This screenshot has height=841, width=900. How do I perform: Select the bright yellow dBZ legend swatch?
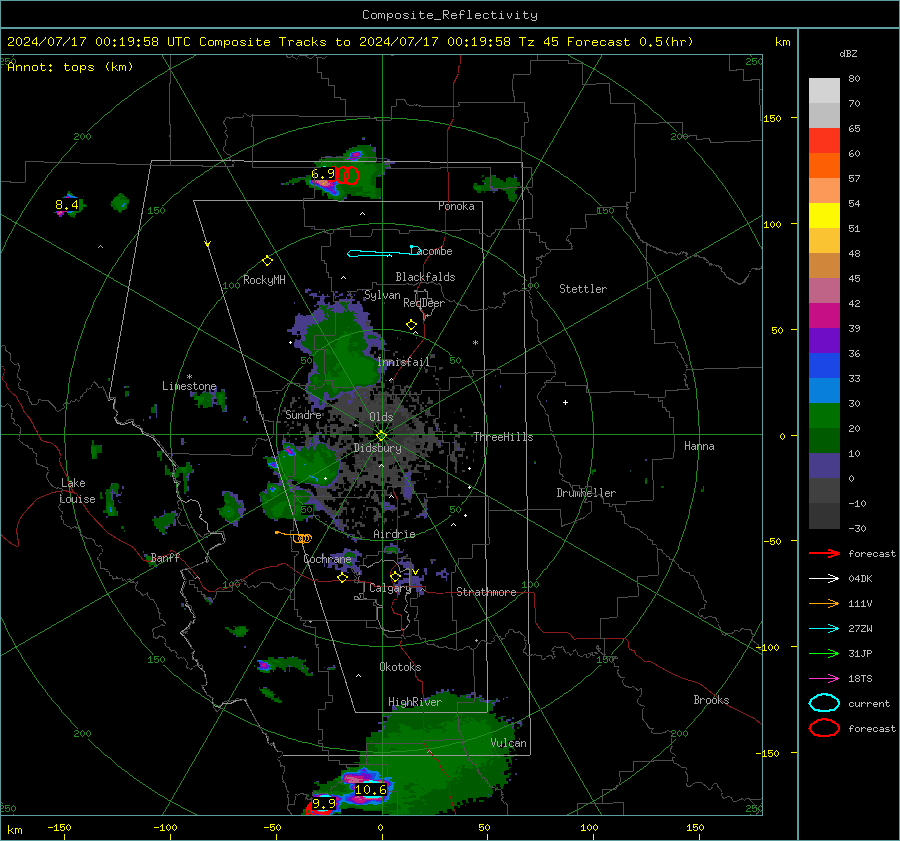pyautogui.click(x=824, y=215)
